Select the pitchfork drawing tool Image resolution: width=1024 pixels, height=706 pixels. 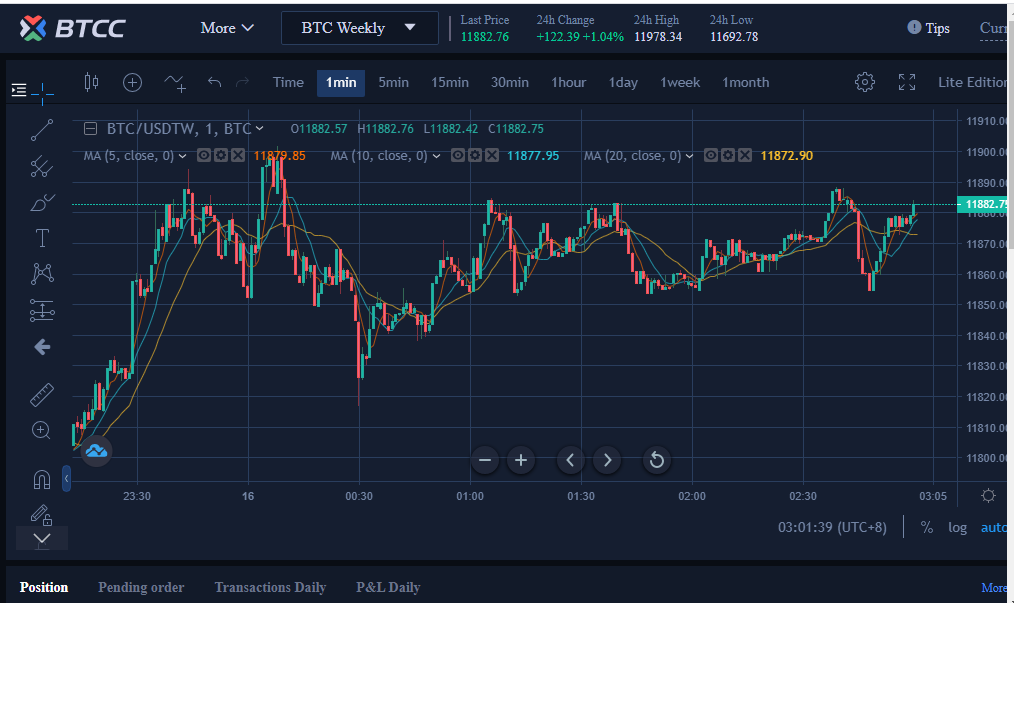(x=42, y=166)
